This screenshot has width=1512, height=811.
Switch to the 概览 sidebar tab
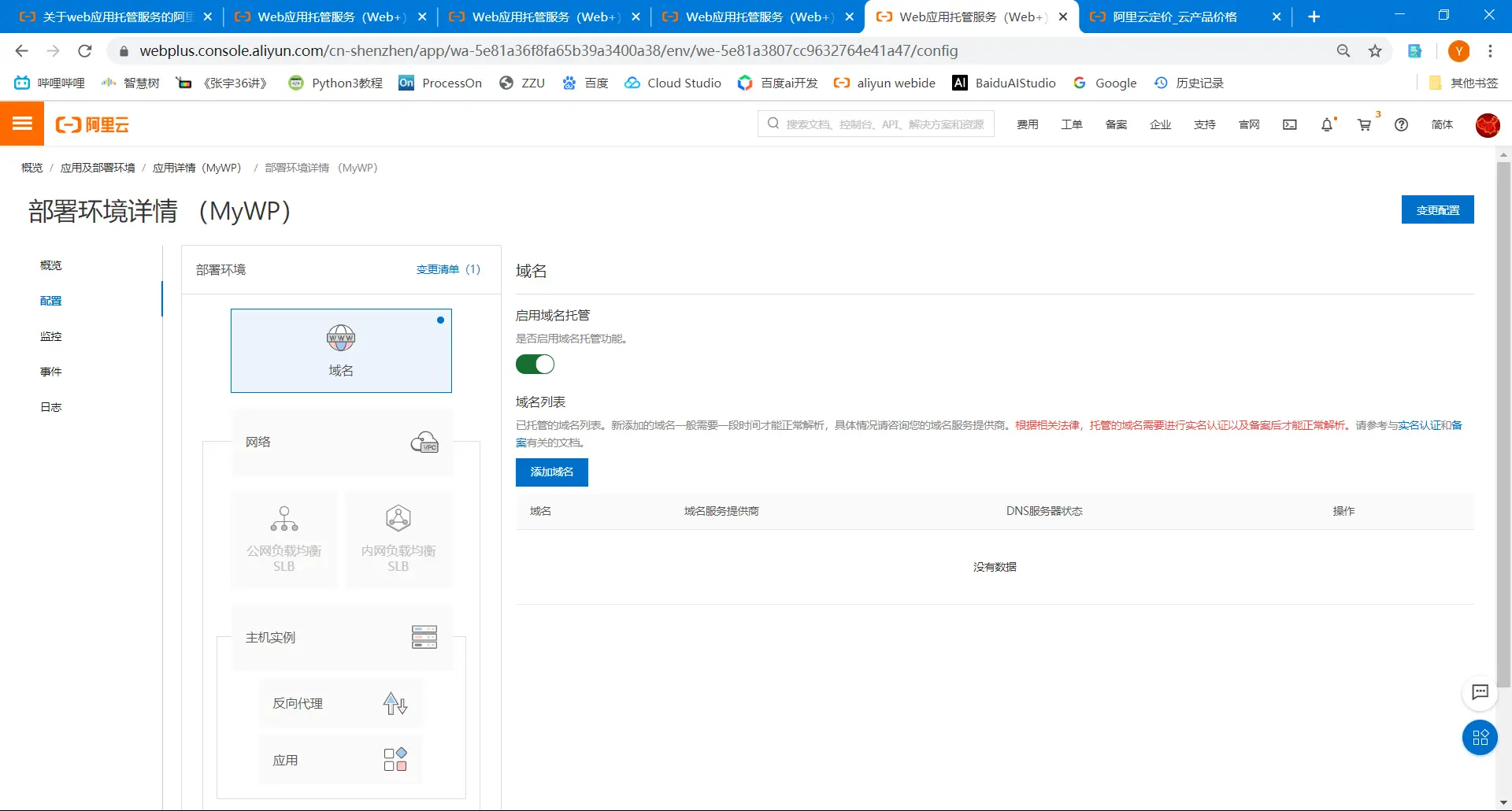(51, 265)
